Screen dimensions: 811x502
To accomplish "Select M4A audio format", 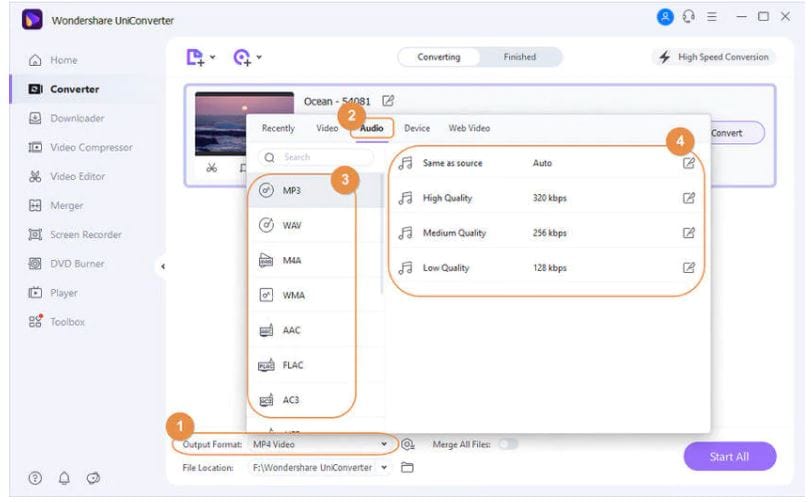I will pyautogui.click(x=314, y=260).
